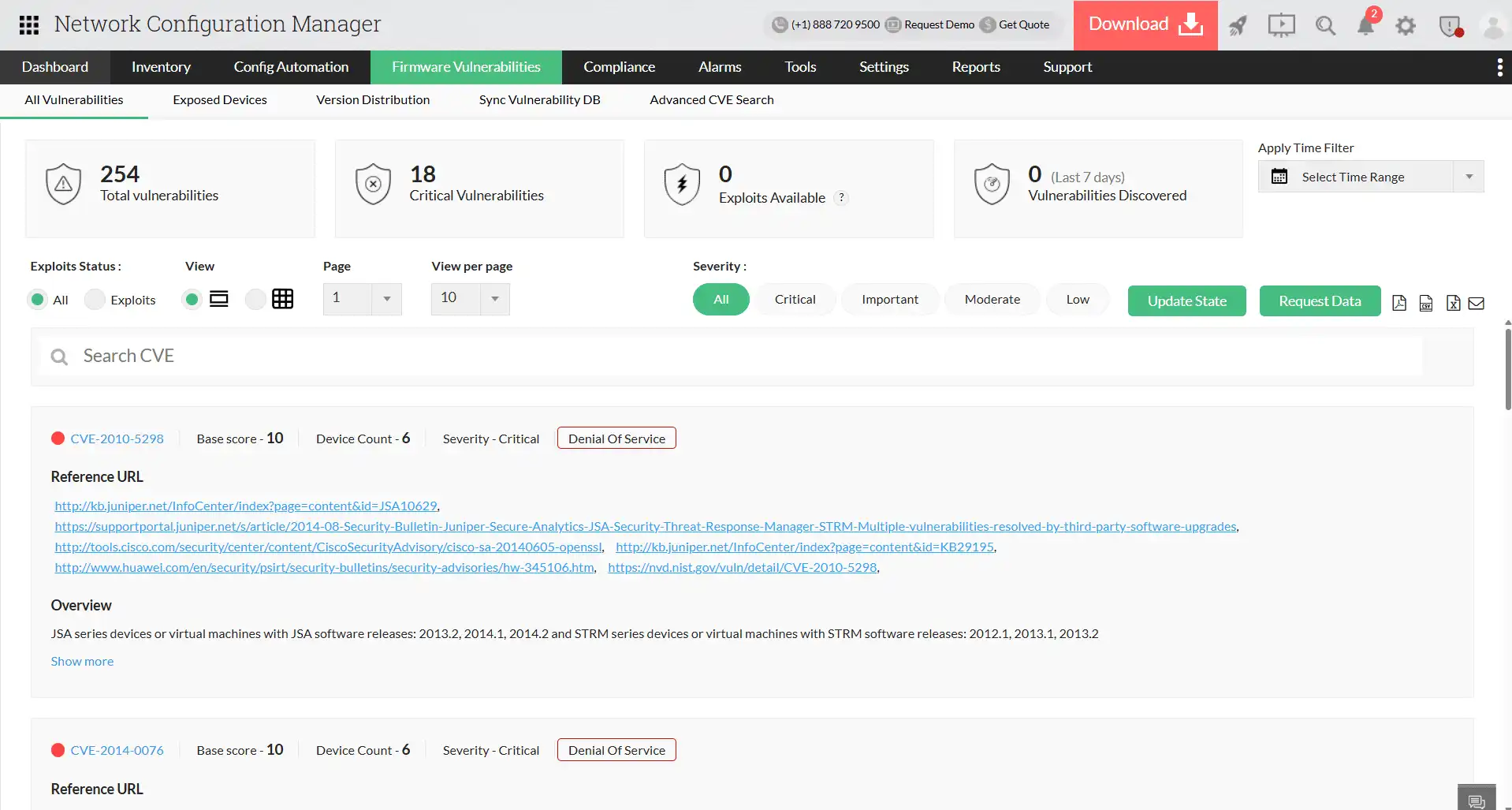Open the Select Time Range dropdown
Viewport: 1512px width, 810px height.
point(1371,177)
